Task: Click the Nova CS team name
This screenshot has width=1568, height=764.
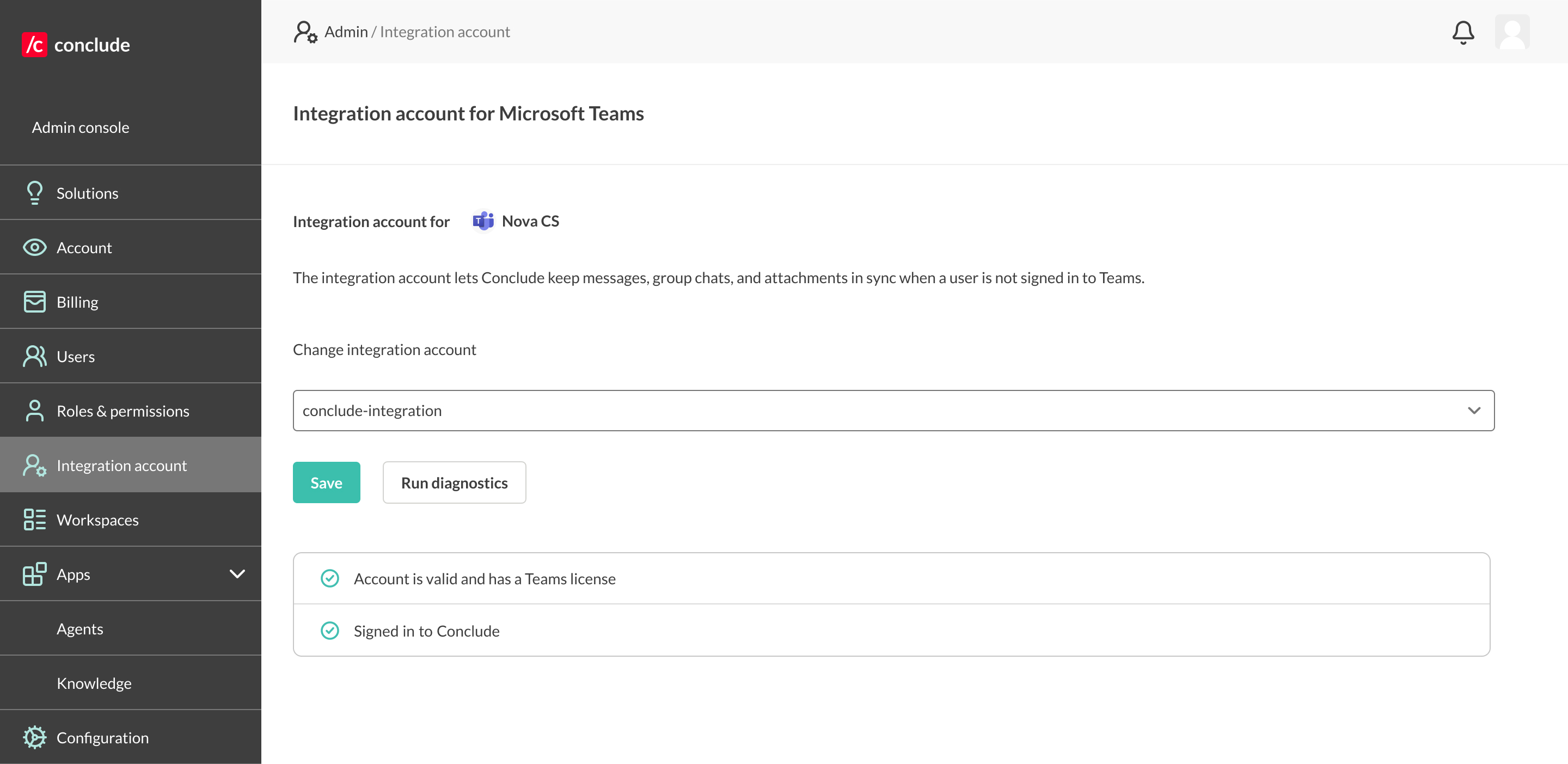Action: point(530,221)
